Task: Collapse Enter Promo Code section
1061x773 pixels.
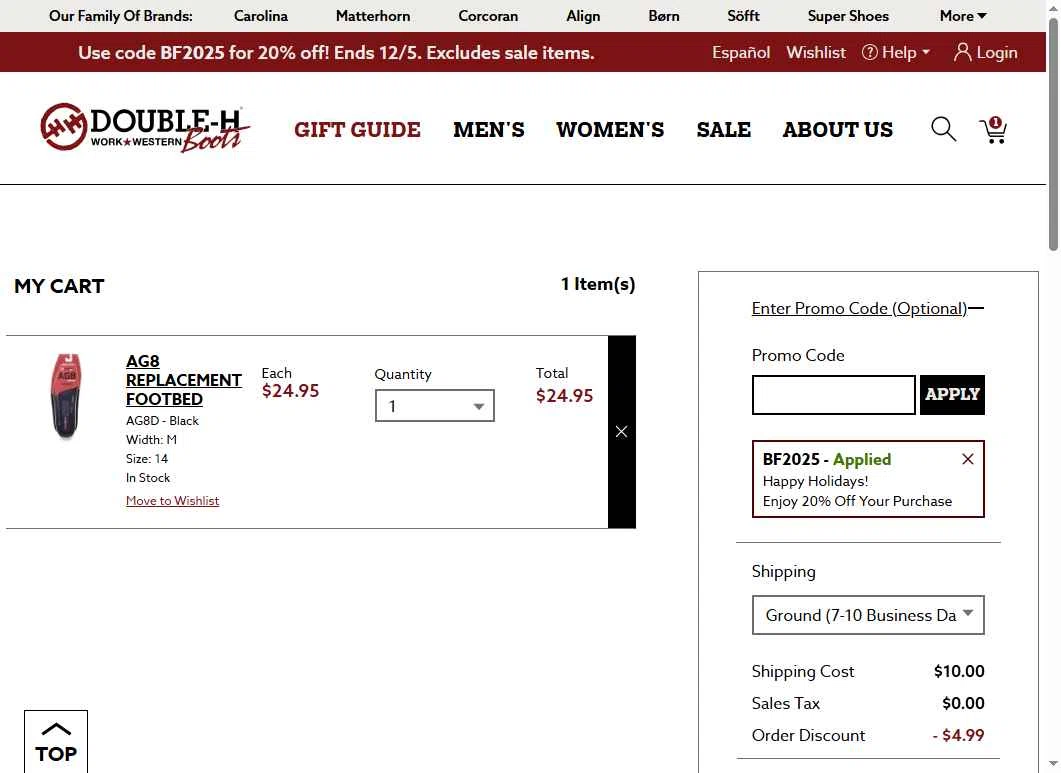Action: (867, 309)
